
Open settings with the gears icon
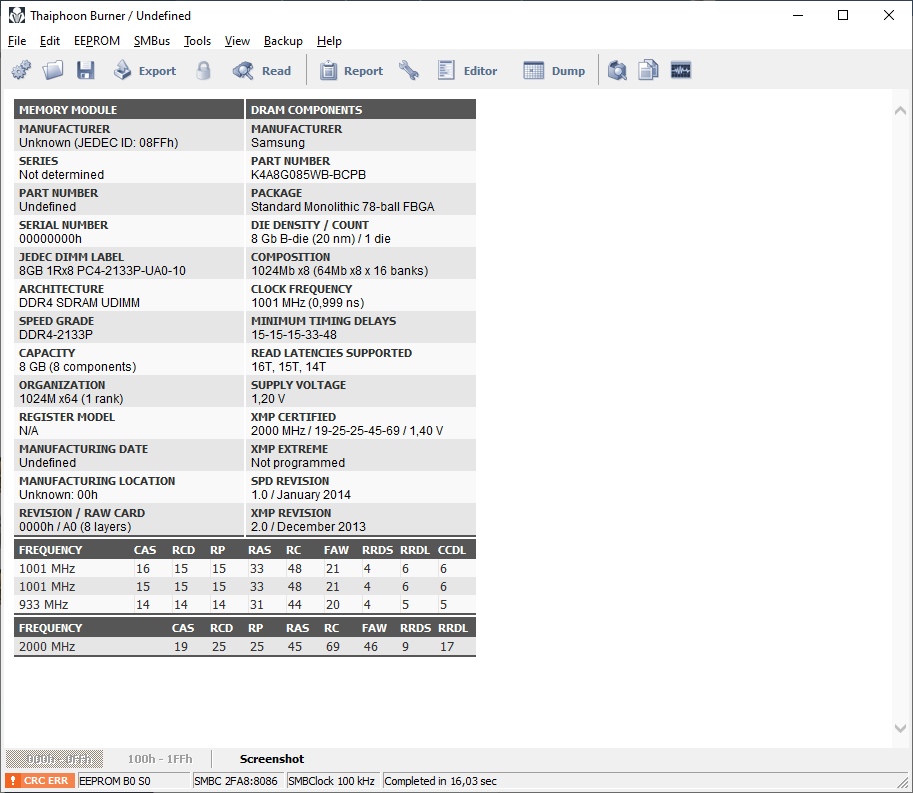22,70
